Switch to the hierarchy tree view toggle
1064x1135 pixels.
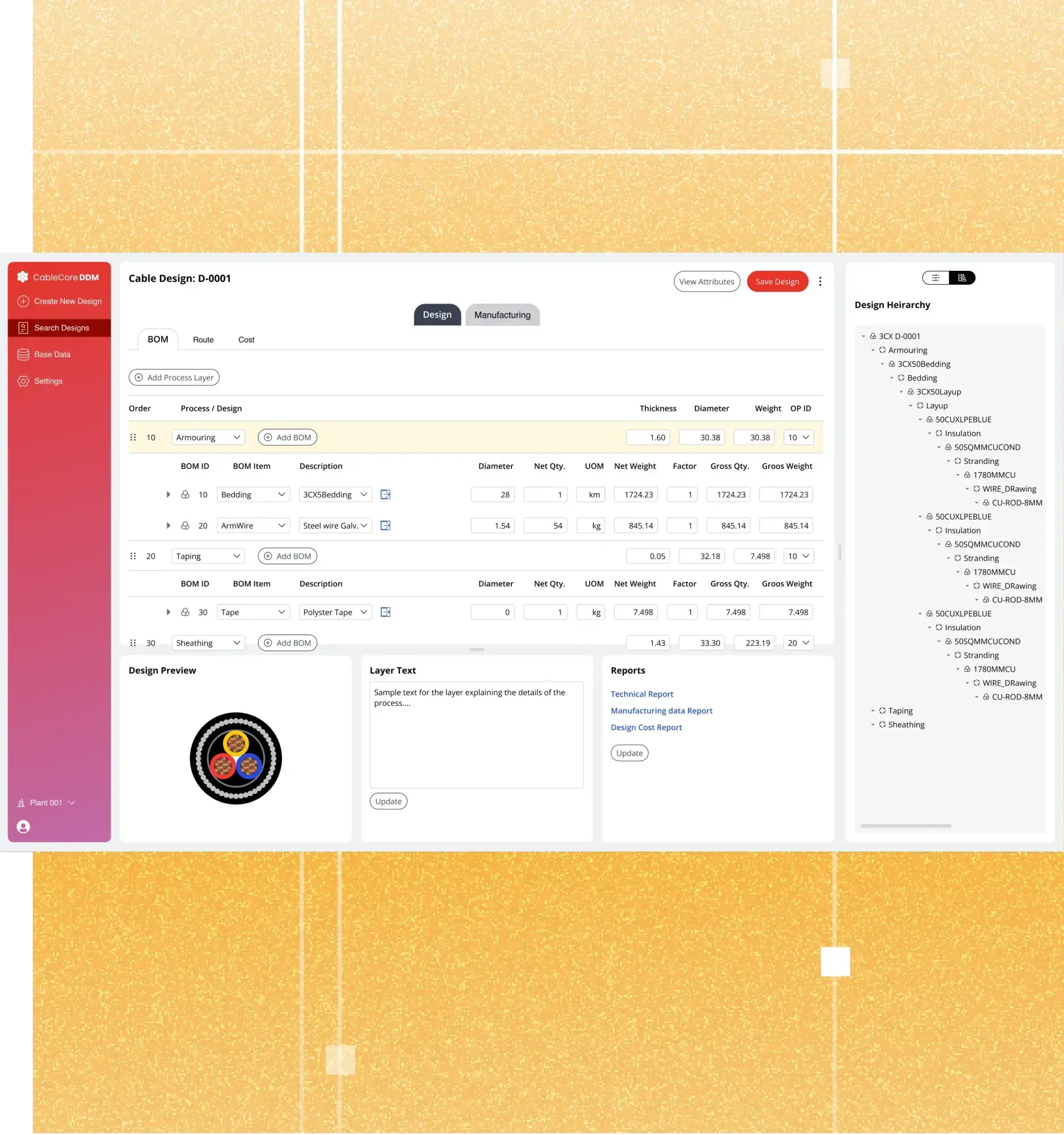click(962, 278)
